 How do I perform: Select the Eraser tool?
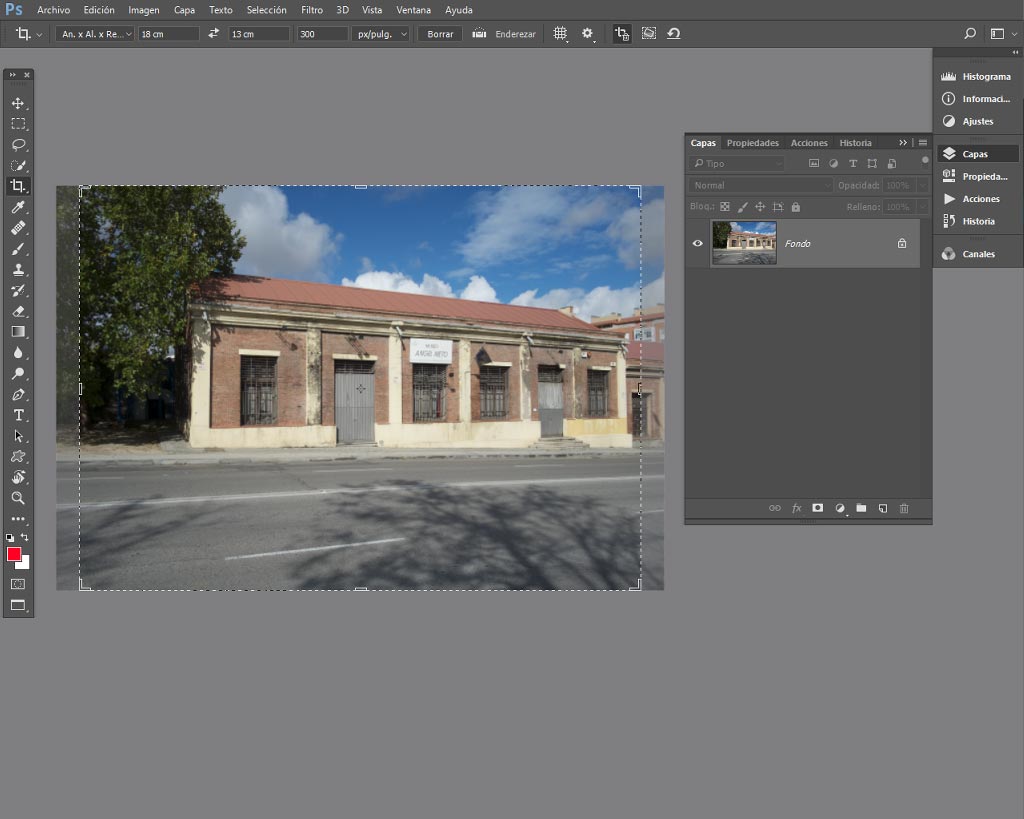tap(18, 312)
